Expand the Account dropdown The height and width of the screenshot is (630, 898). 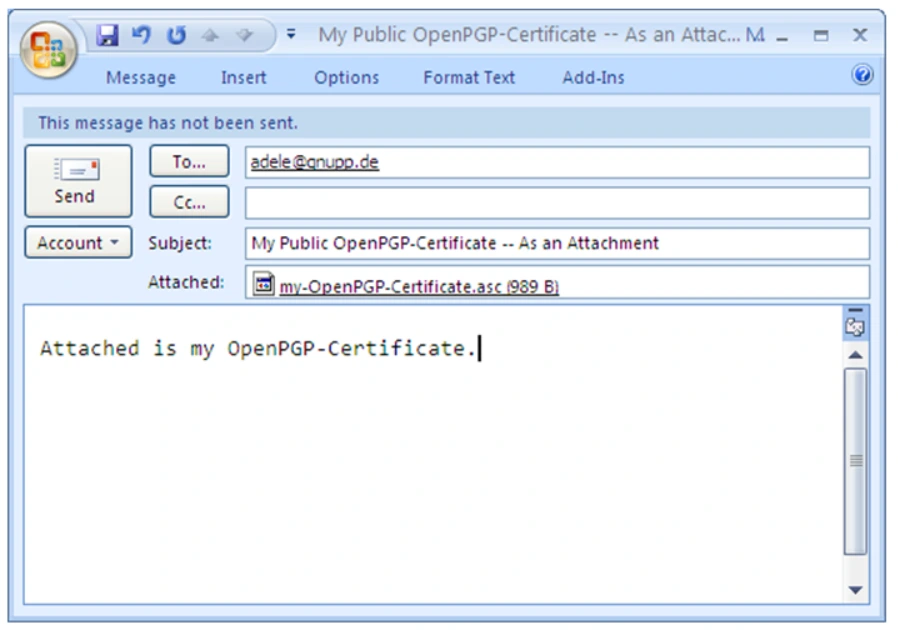pos(78,242)
